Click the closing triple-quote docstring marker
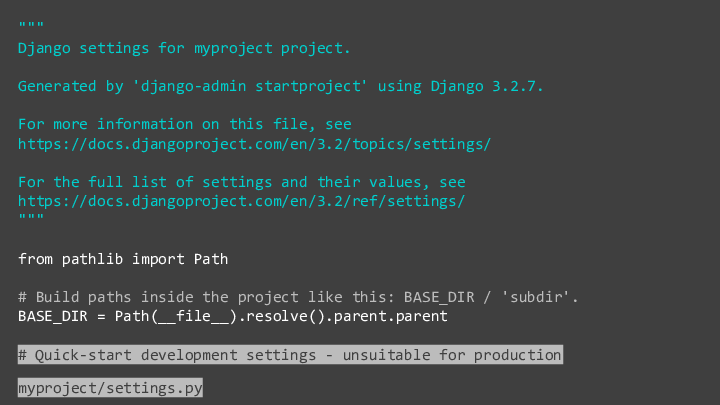 pos(31,216)
